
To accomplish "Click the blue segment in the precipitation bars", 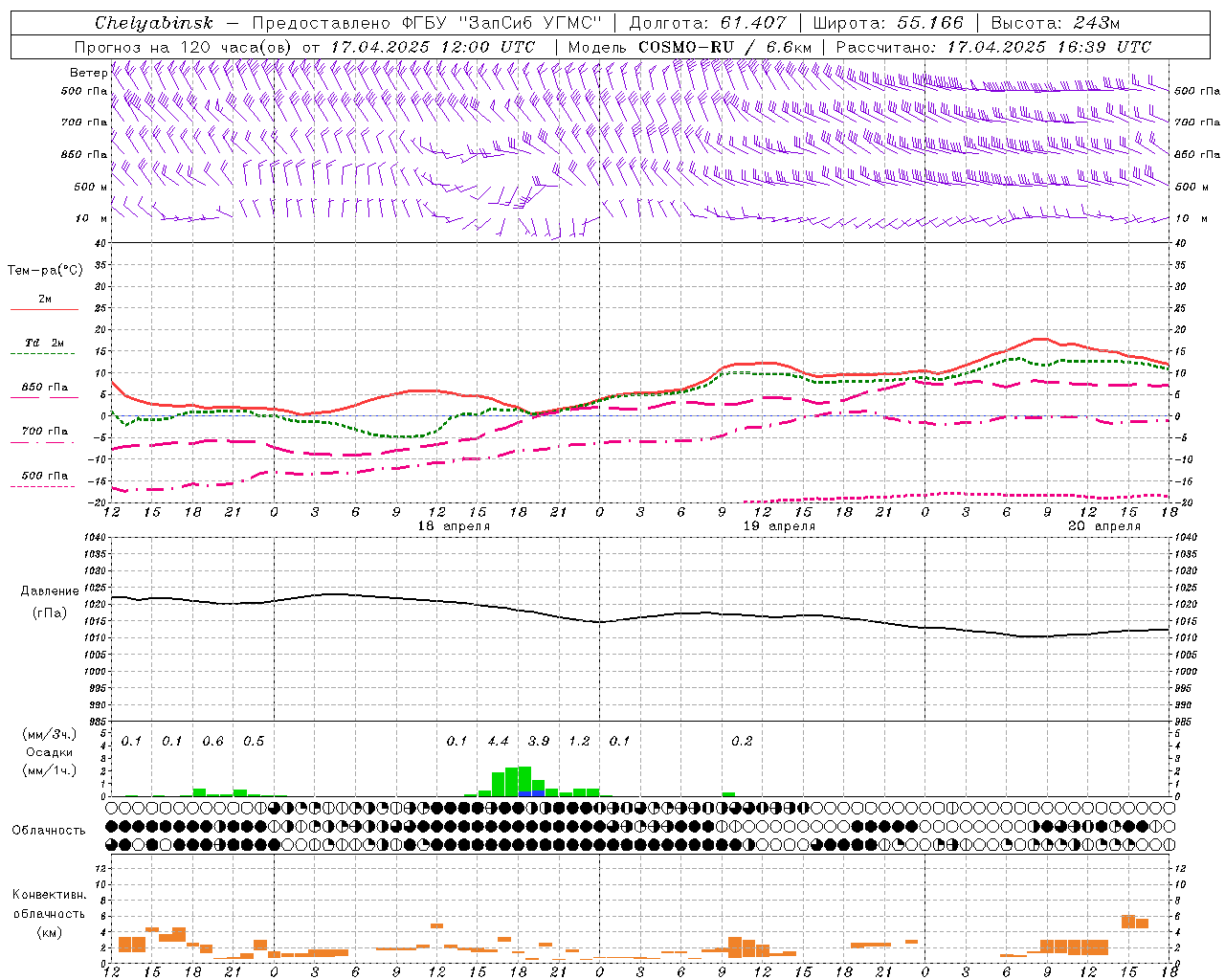I will [531, 793].
